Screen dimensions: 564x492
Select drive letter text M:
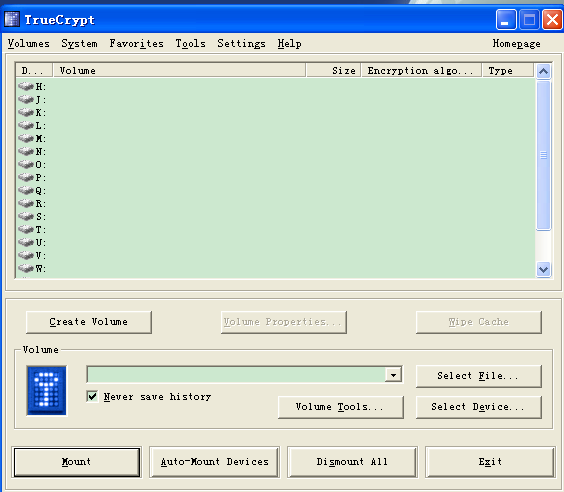pos(41,138)
